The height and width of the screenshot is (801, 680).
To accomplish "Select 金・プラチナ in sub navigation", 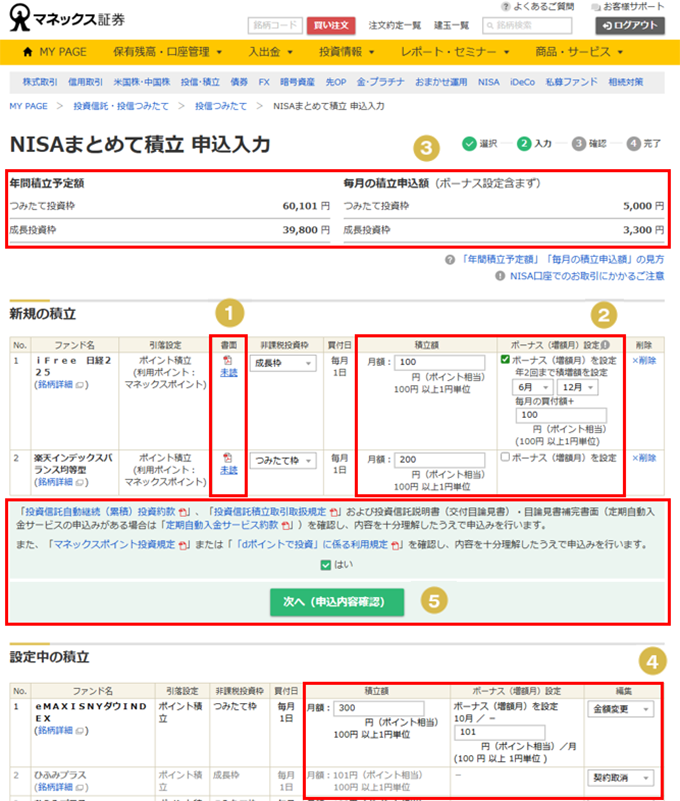I will (380, 82).
